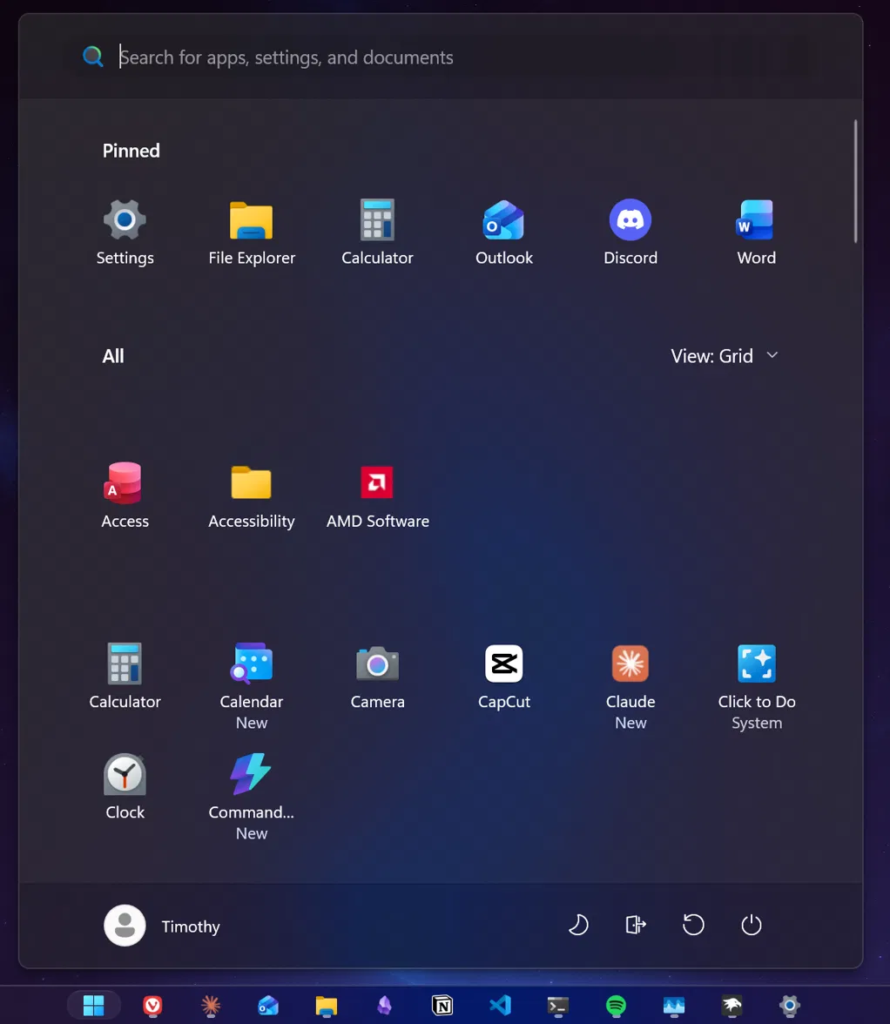
Task: Open pinned File Explorer app
Action: click(251, 232)
